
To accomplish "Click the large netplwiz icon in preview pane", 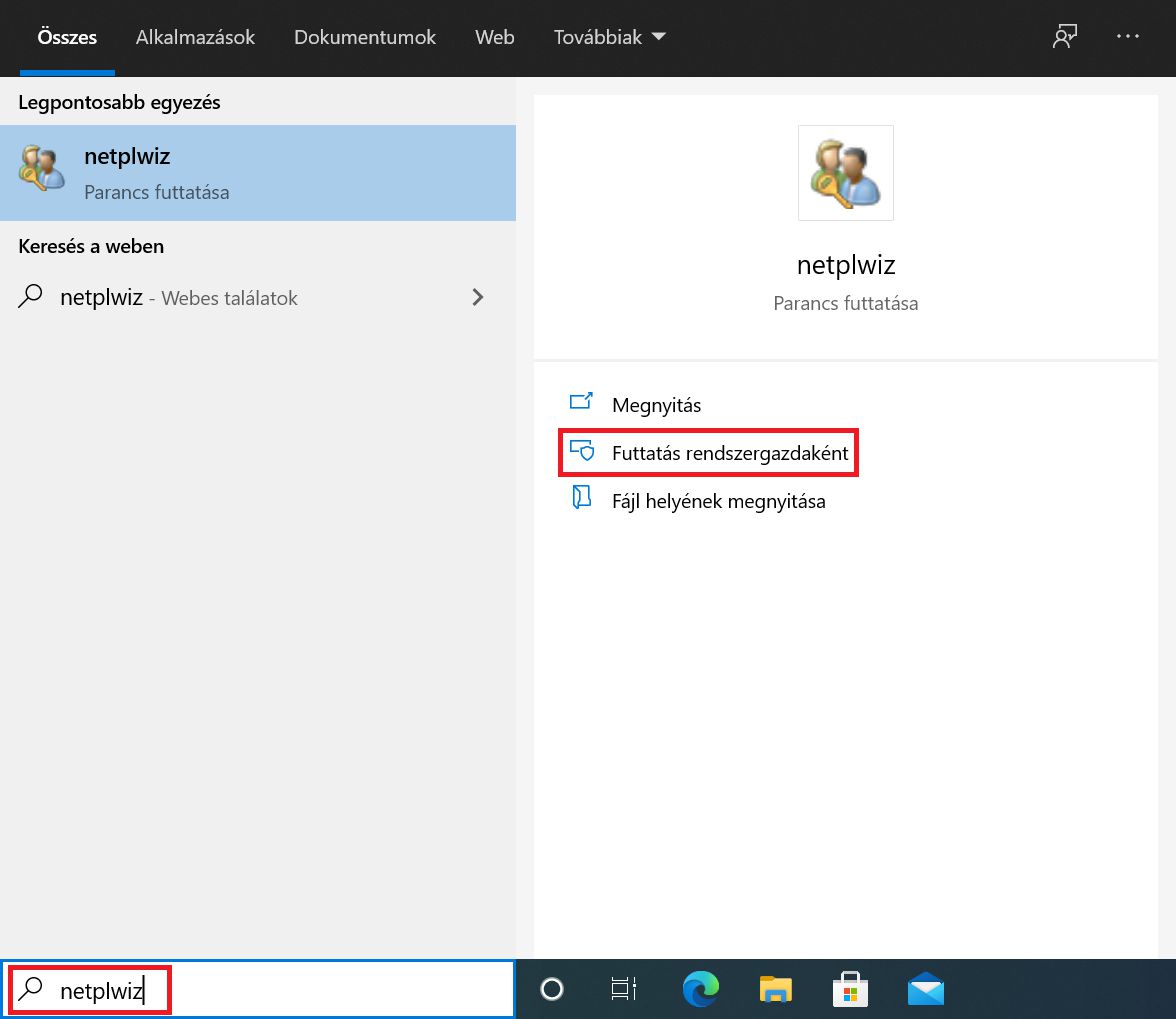I will [845, 173].
